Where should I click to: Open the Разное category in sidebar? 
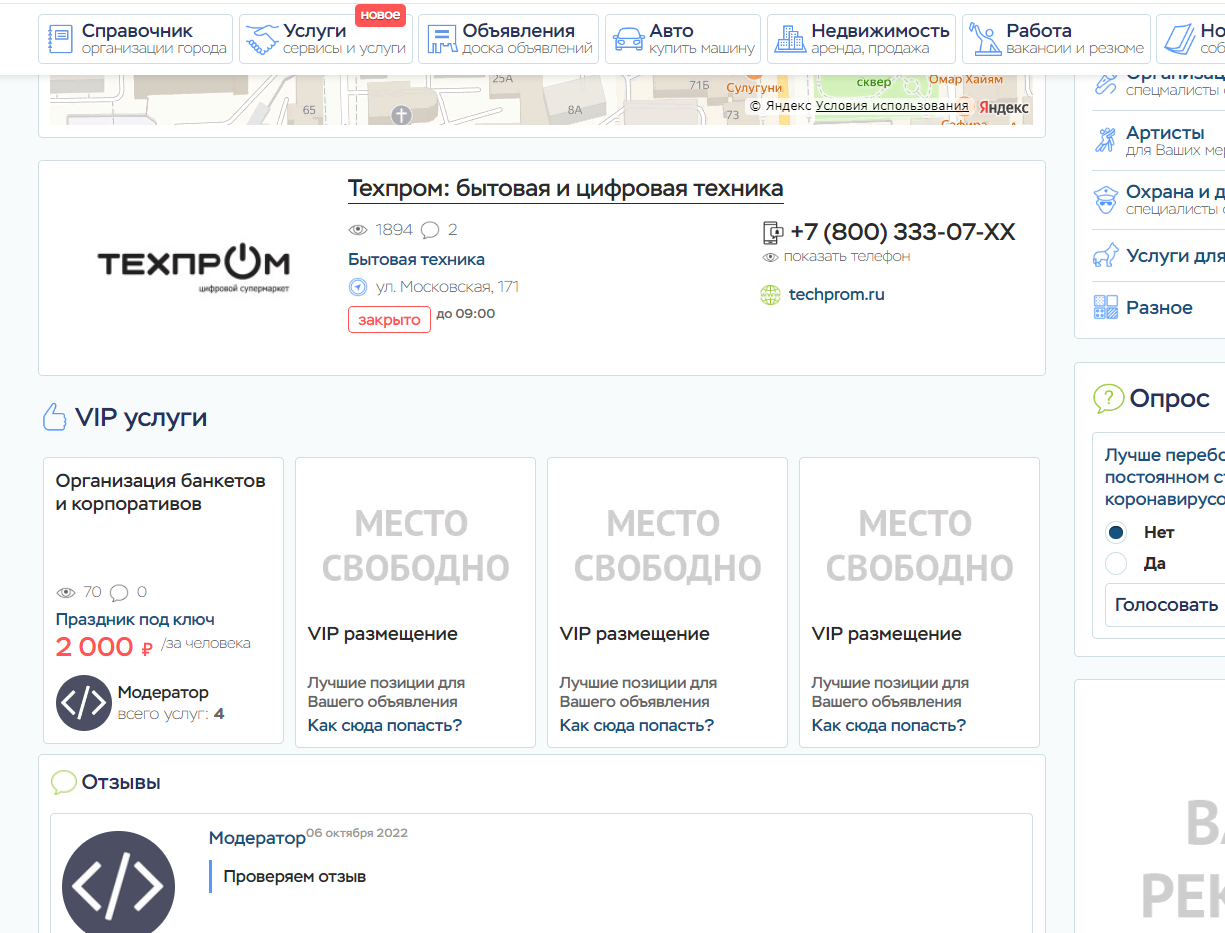tap(1159, 308)
